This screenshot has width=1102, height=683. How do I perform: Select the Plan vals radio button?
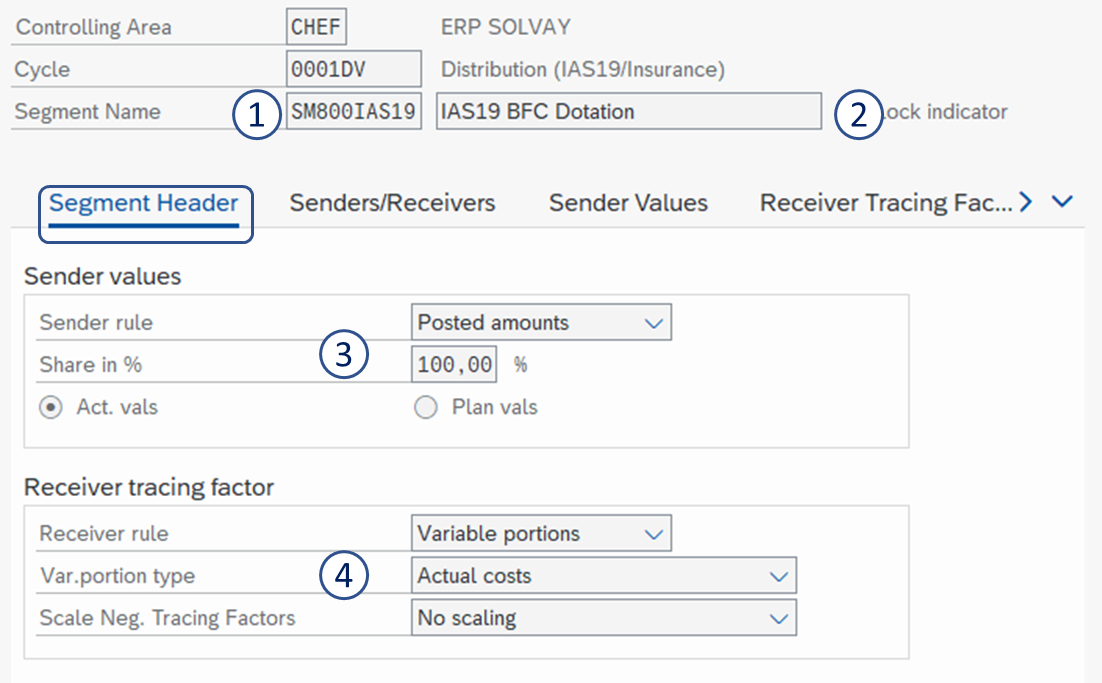[426, 408]
